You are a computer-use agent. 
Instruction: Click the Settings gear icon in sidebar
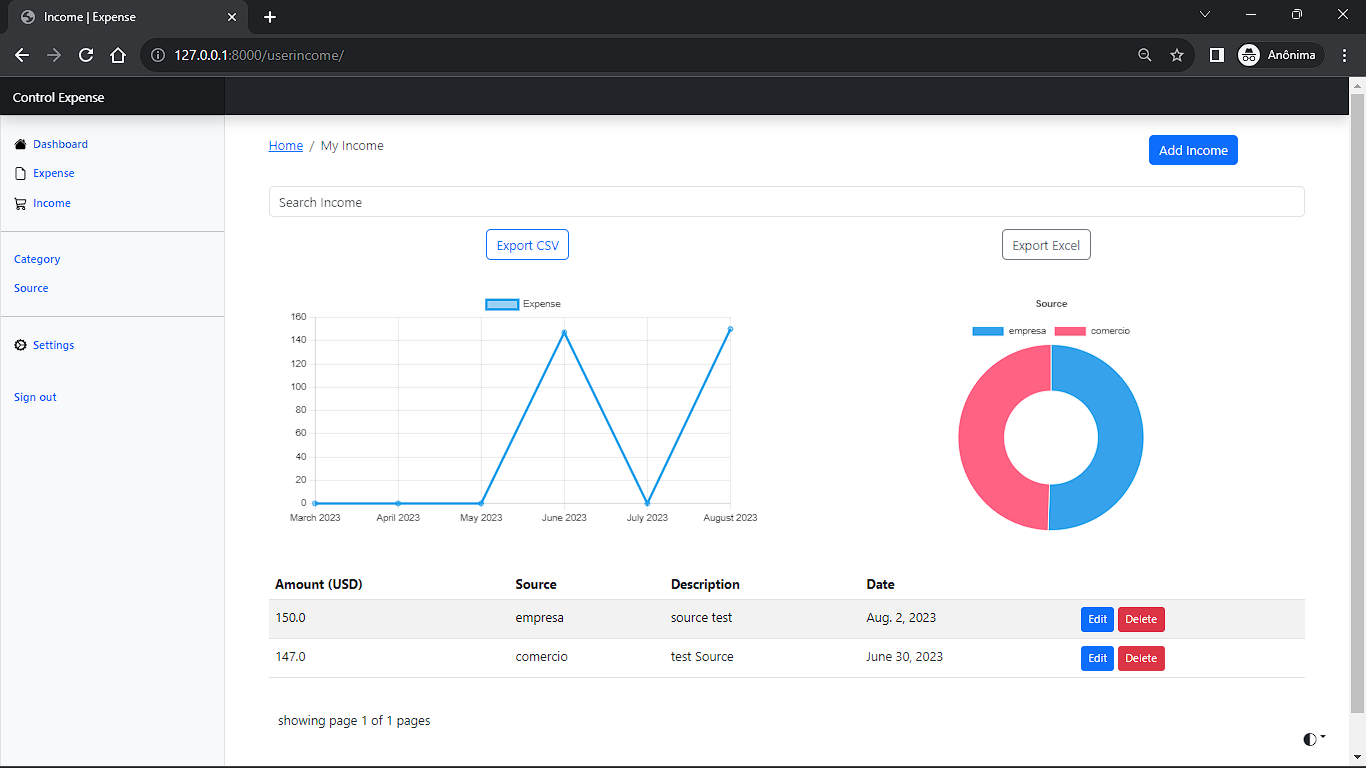pyautogui.click(x=20, y=345)
